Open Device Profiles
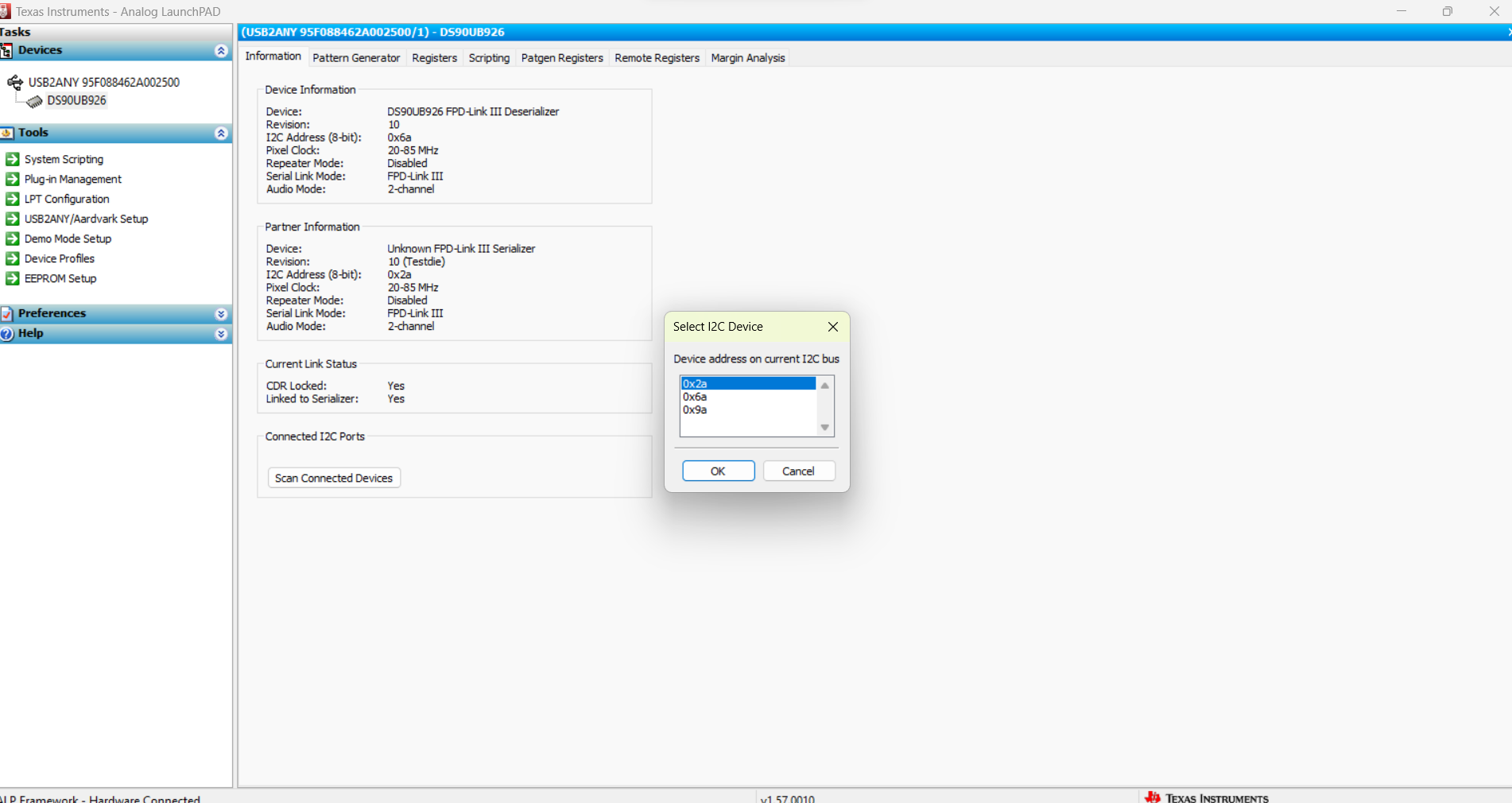1512x803 pixels. [59, 258]
